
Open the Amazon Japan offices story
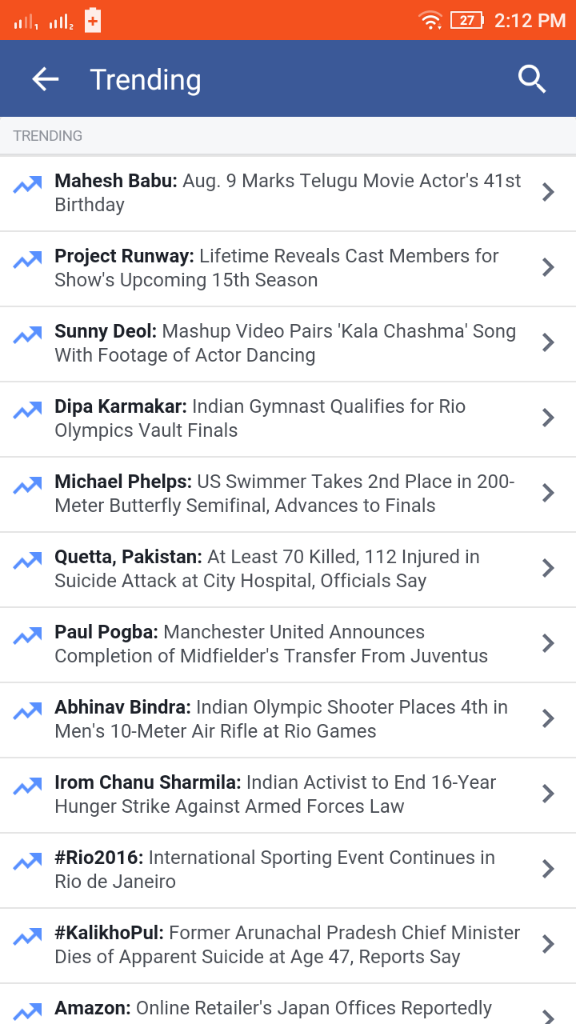pyautogui.click(x=288, y=1004)
